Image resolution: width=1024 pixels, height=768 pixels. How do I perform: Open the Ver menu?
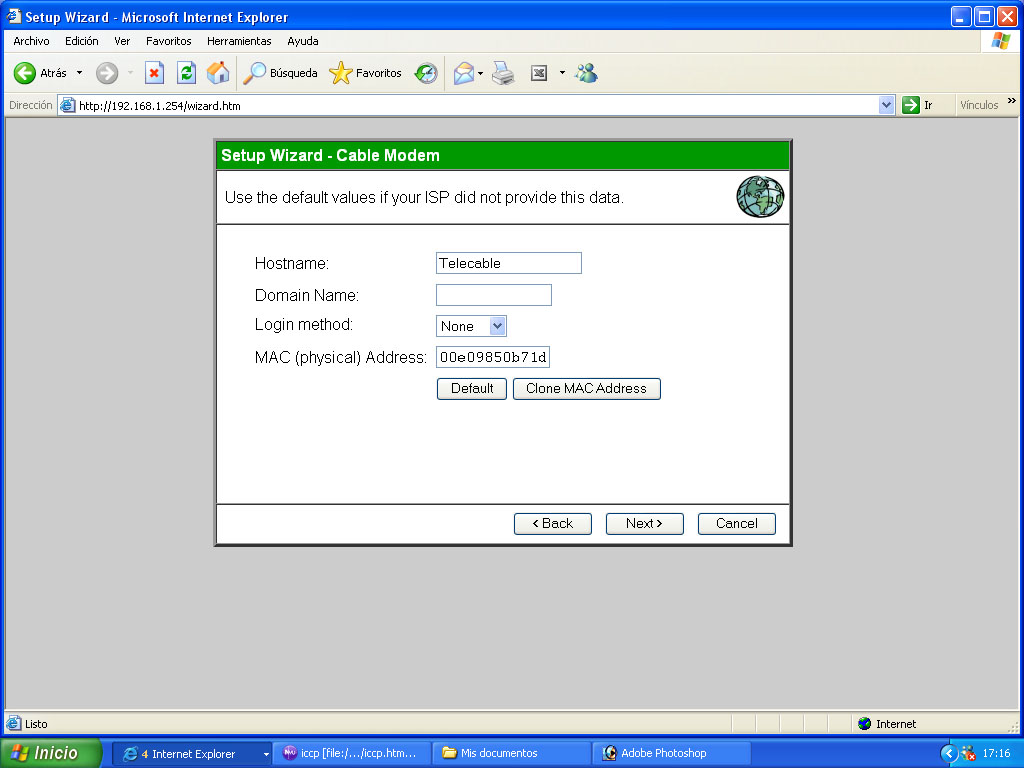click(x=122, y=41)
